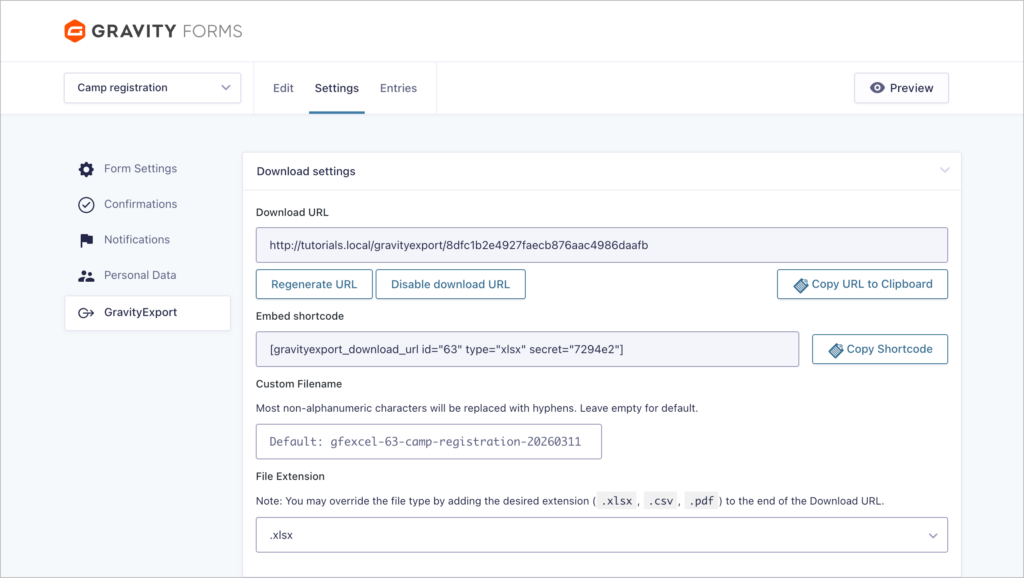This screenshot has width=1024, height=578.
Task: Click clipboard icon in Copy URL button
Action: point(801,285)
